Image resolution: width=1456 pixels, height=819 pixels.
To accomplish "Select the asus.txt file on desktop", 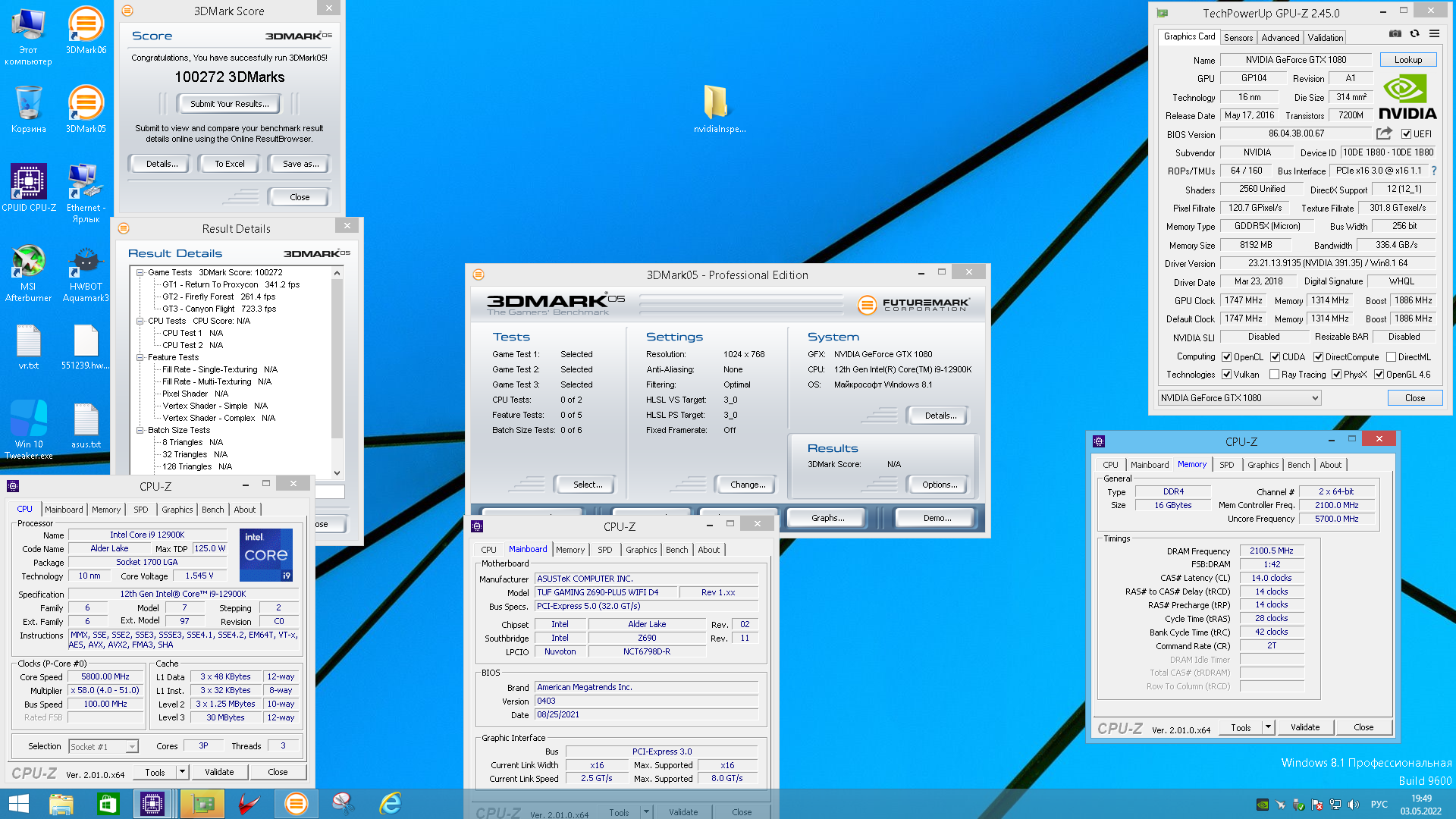I will (86, 426).
